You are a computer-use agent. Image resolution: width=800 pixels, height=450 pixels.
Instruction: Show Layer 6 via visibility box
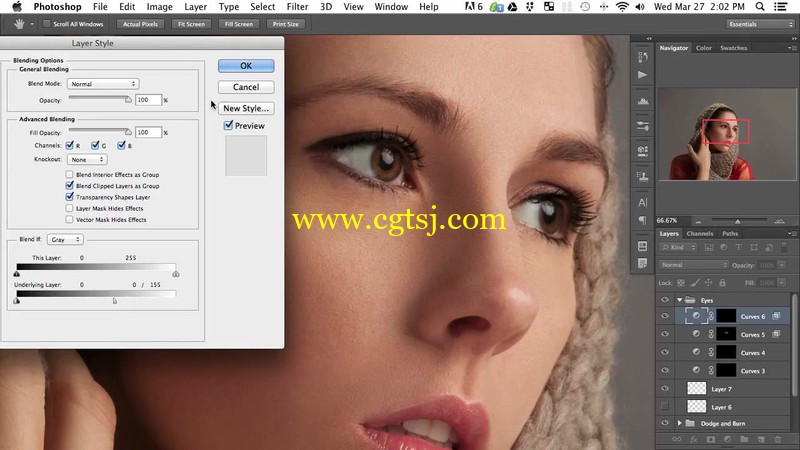pyautogui.click(x=665, y=407)
